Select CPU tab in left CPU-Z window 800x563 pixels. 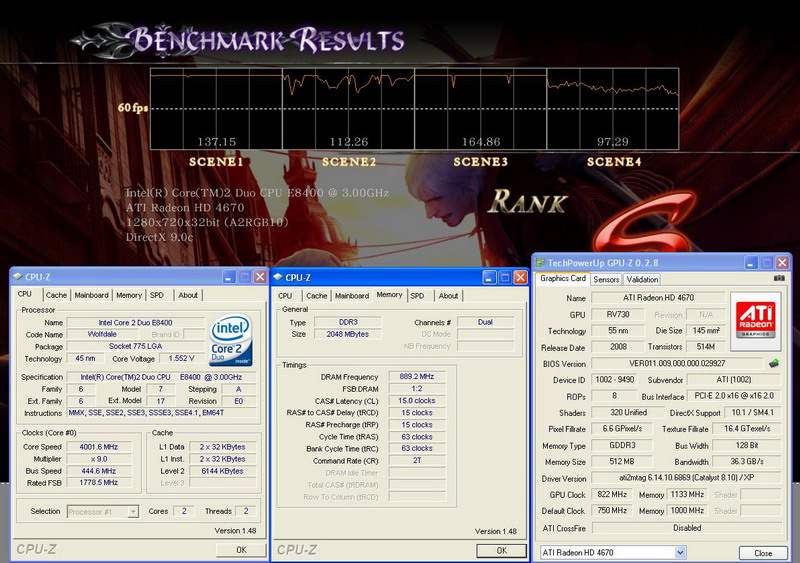pos(25,294)
